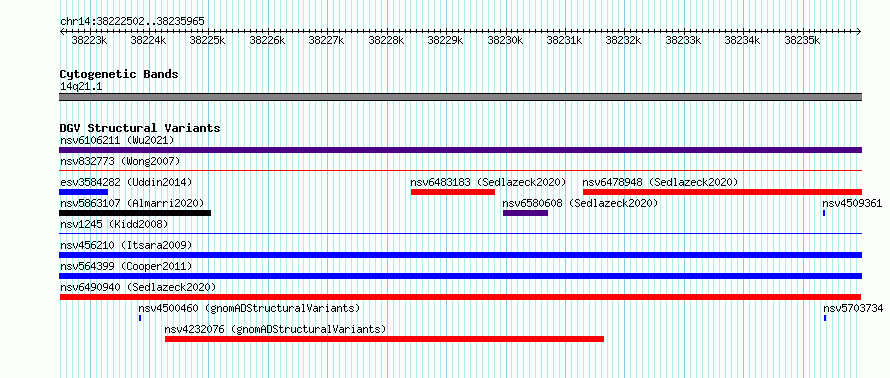Click the esv3584282 (Uddin2014) label text

[126, 182]
